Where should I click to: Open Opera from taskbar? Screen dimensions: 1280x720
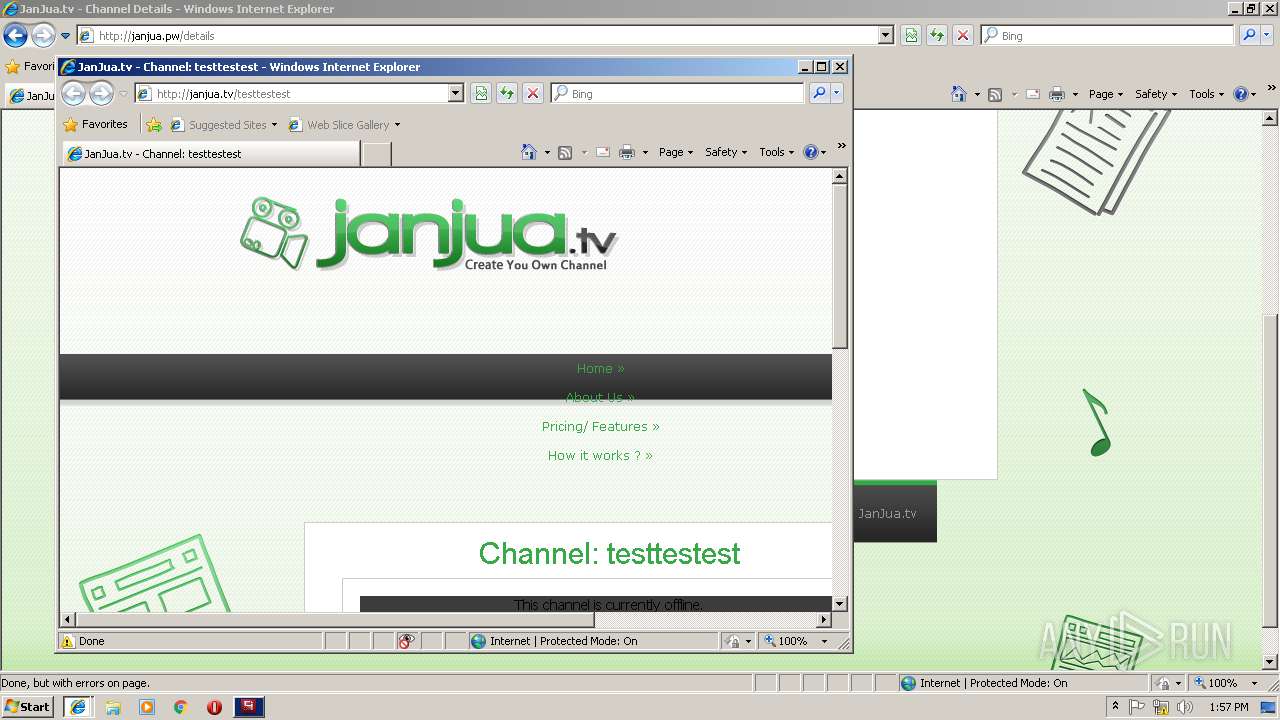(x=214, y=707)
